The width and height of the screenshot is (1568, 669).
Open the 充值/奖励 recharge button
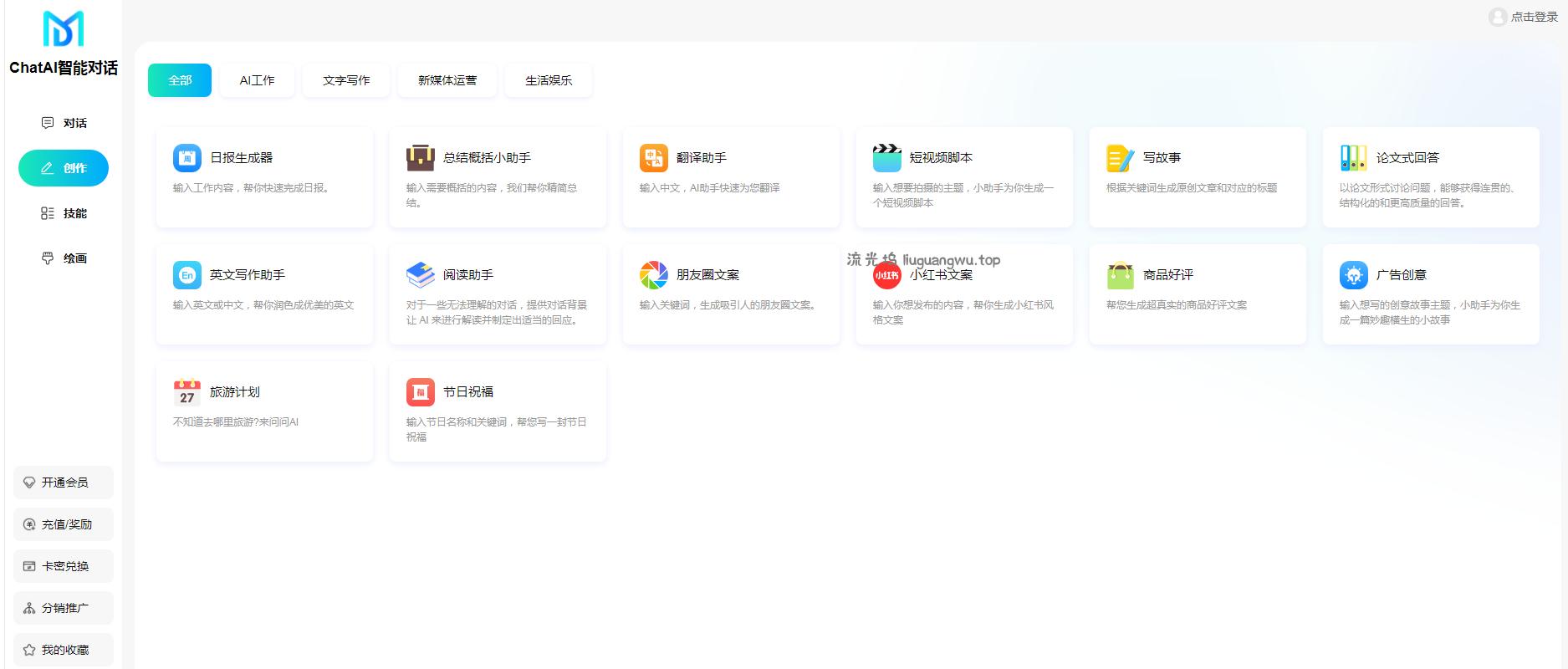click(x=64, y=524)
